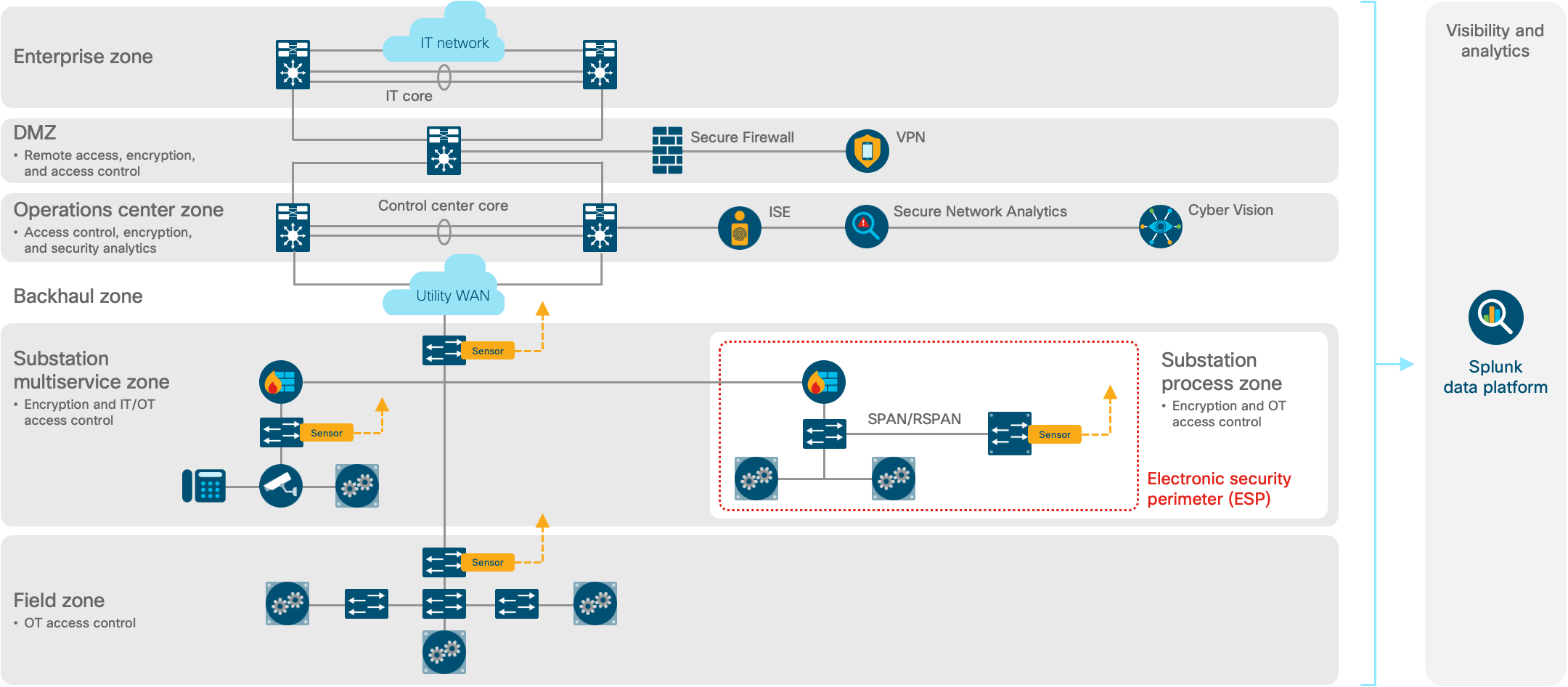
Task: Click the Field zone heading
Action: [59, 601]
